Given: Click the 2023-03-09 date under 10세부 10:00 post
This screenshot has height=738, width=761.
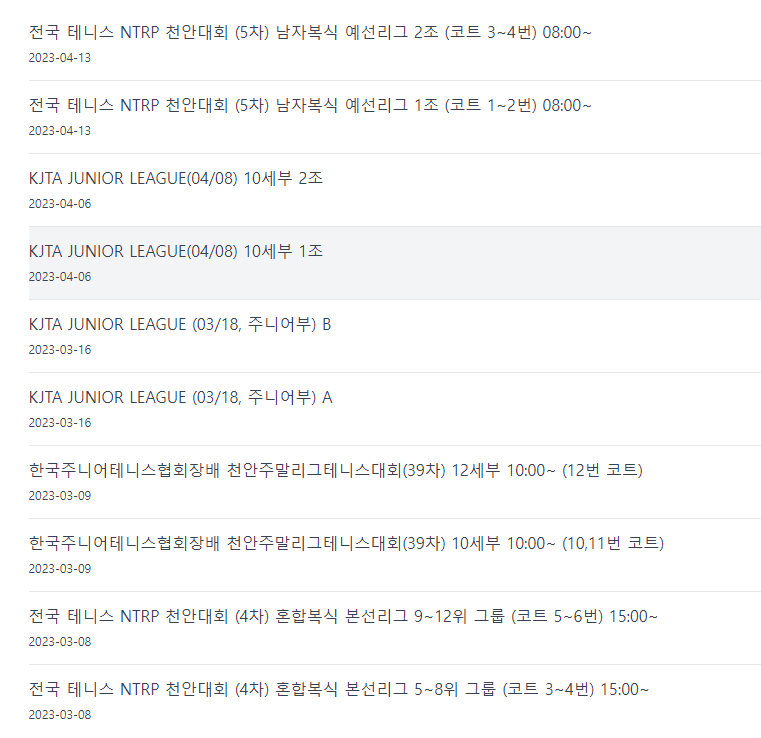Looking at the screenshot, I should [x=60, y=569].
